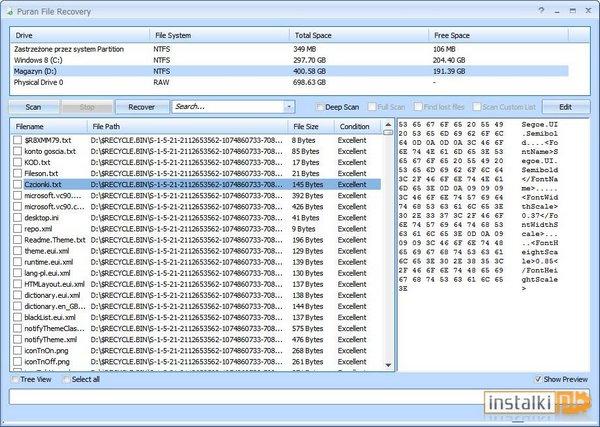This screenshot has width=600, height=427.
Task: Select the iconTnOff.png file name
Action: (47, 362)
